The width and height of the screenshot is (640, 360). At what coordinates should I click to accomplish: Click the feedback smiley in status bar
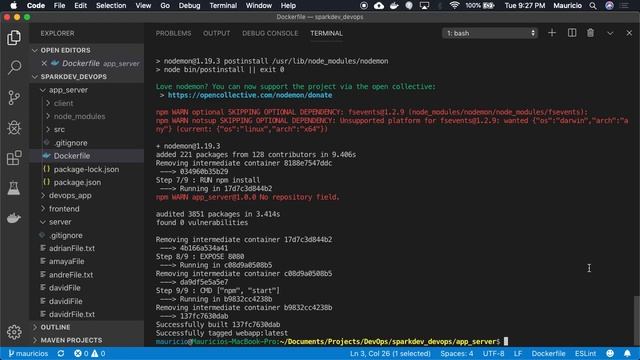[x=610, y=353]
